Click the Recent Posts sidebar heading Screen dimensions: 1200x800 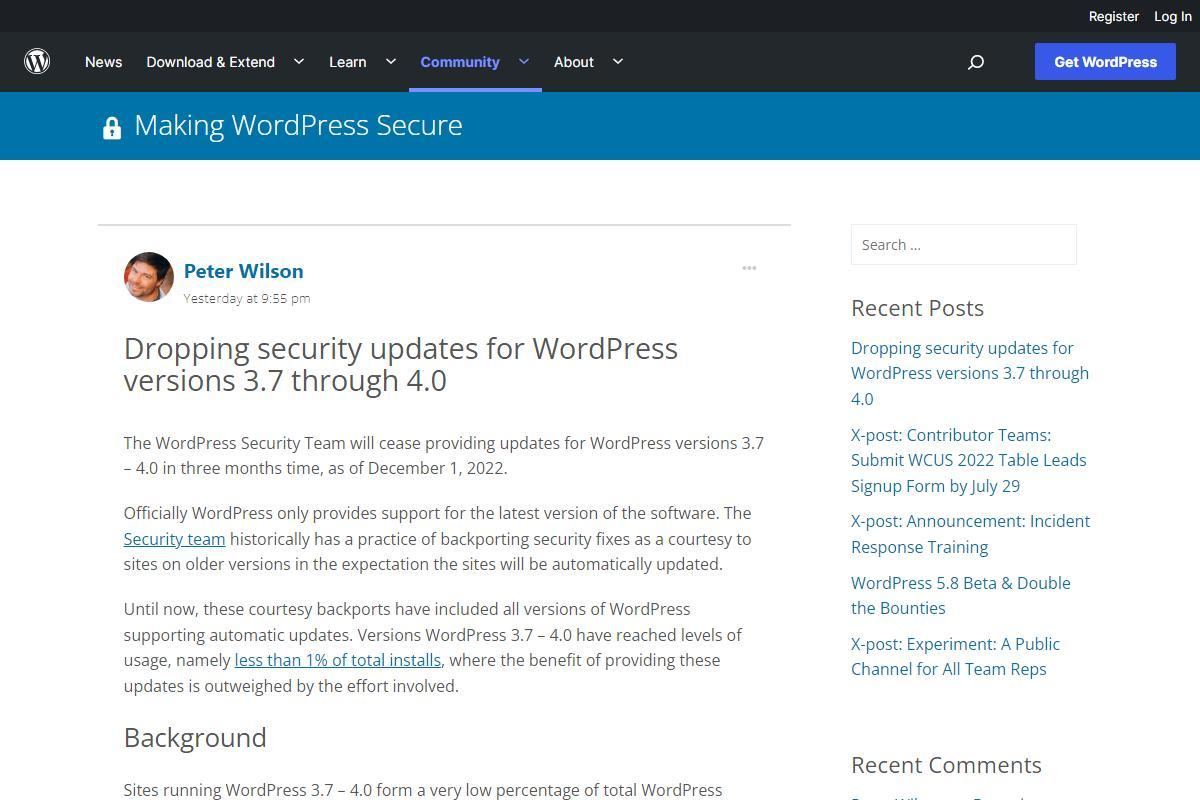917,308
